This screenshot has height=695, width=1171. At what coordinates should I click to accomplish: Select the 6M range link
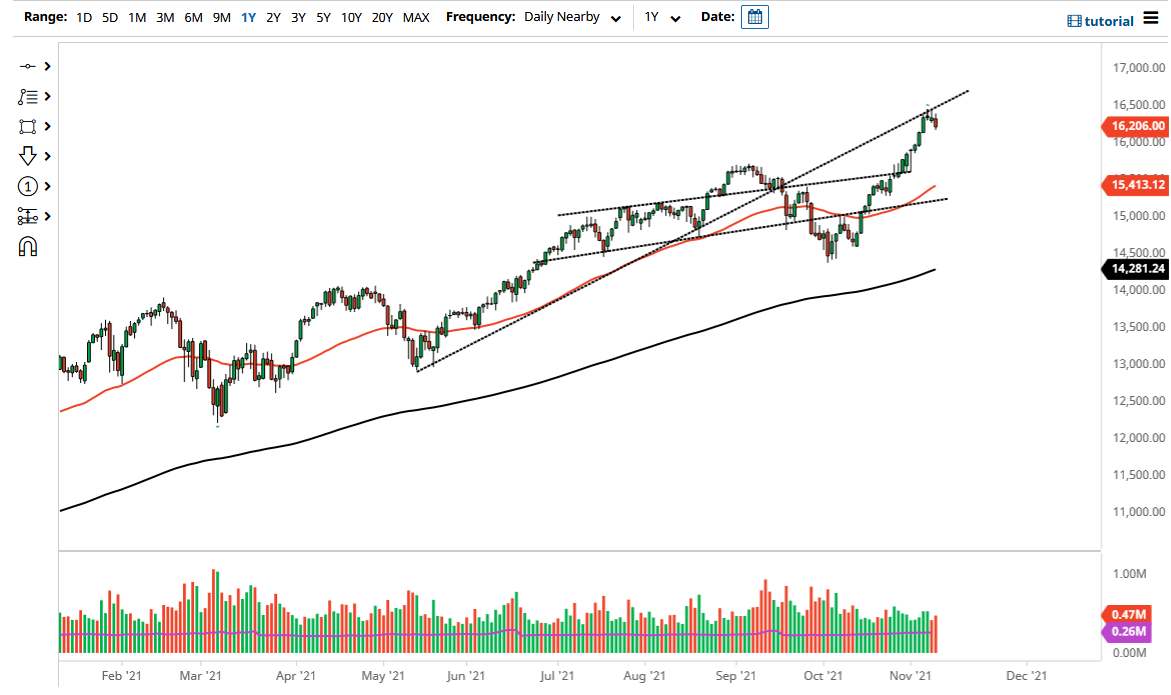(193, 17)
